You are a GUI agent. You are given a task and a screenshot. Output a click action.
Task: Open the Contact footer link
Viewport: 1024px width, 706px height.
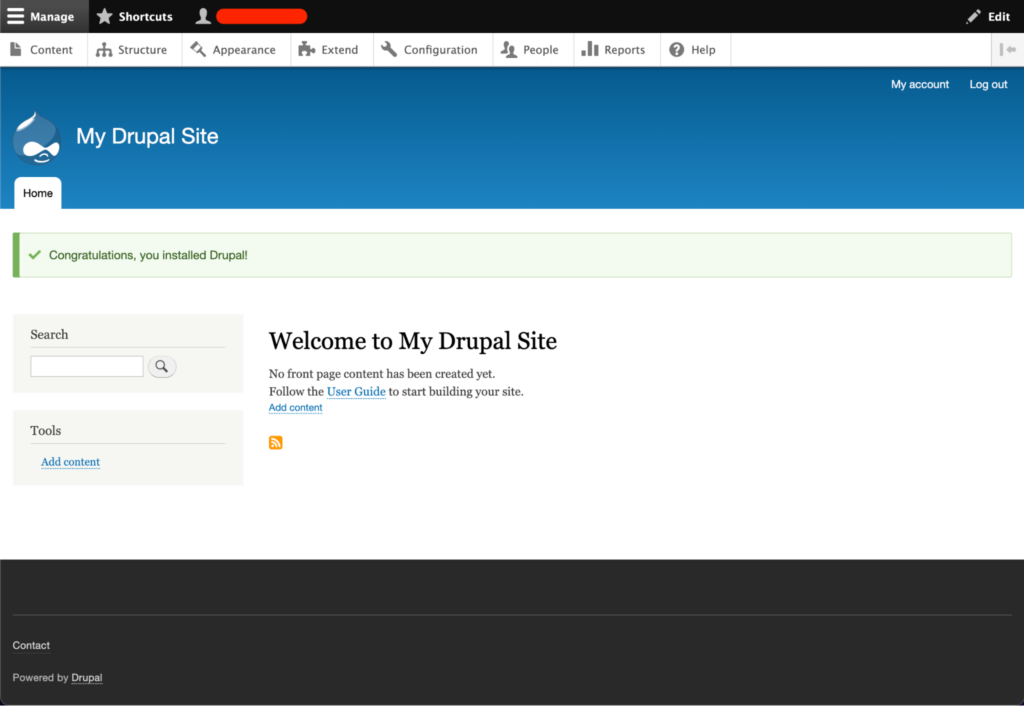pos(31,645)
